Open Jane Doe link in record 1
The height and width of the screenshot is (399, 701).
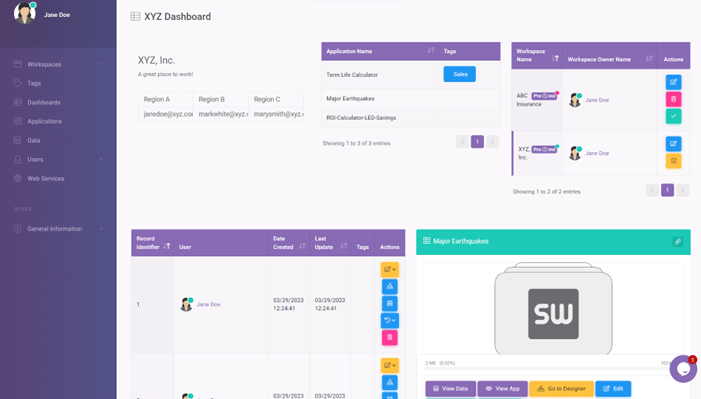208,305
